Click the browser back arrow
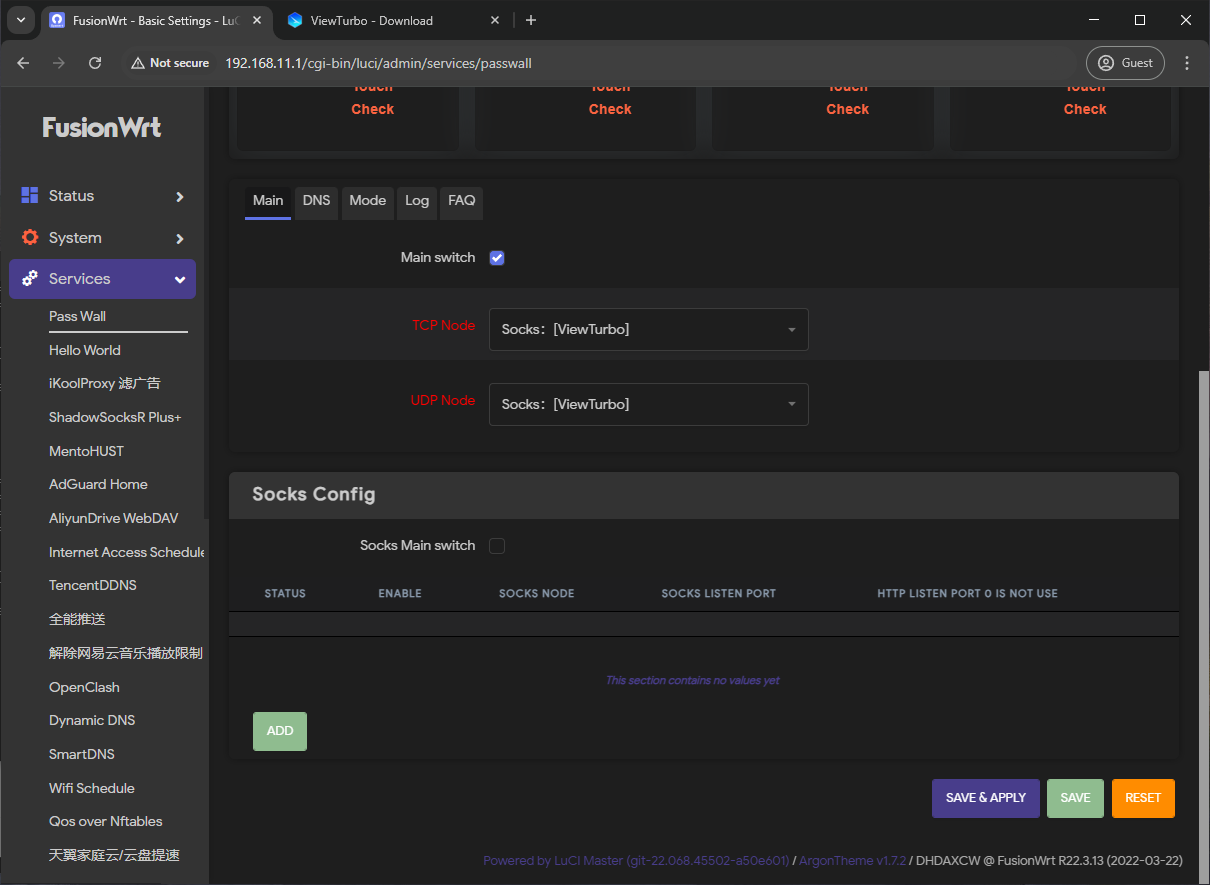 click(23, 63)
